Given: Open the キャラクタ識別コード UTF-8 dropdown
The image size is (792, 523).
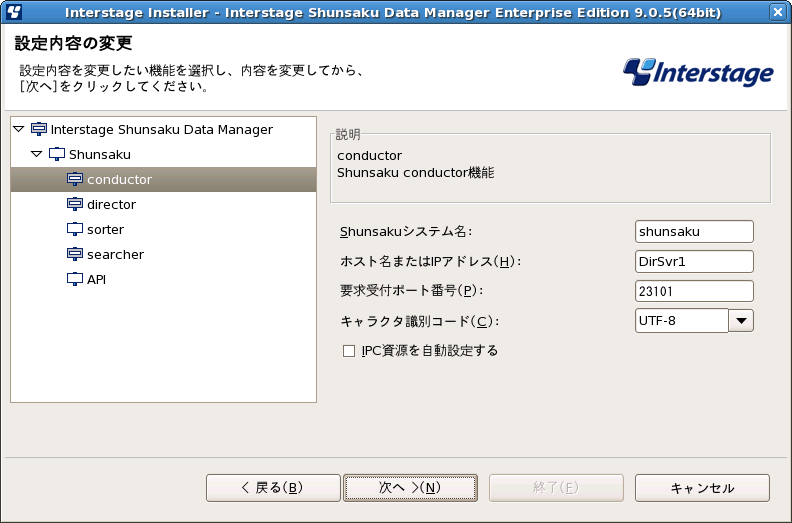Looking at the screenshot, I should tap(741, 320).
